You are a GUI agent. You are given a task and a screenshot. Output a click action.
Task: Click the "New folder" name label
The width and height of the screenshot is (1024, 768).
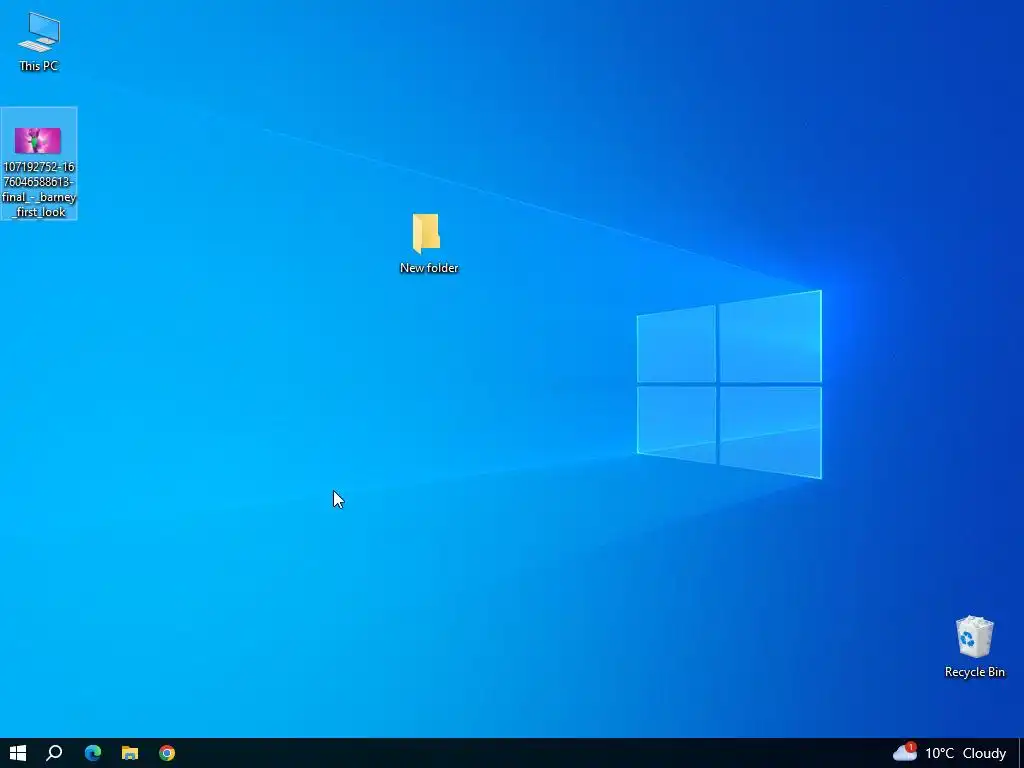click(429, 268)
